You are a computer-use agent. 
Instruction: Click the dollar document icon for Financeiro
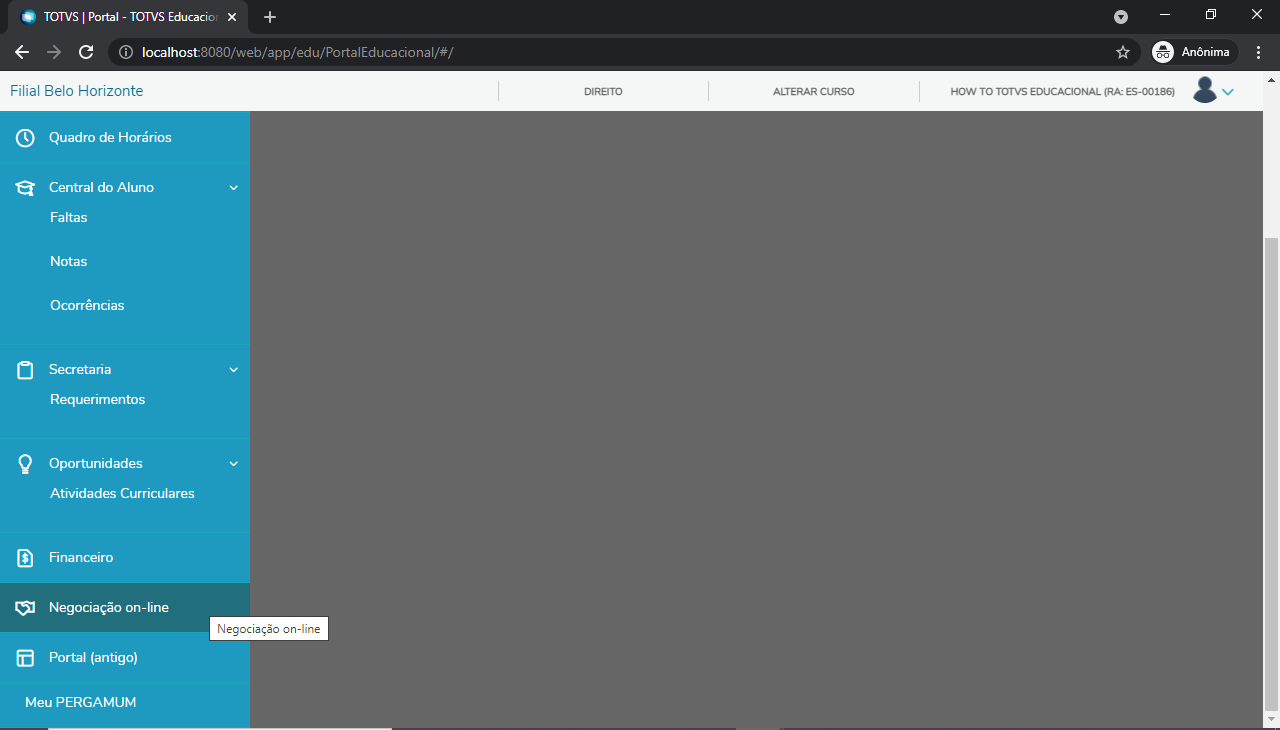[x=25, y=558]
